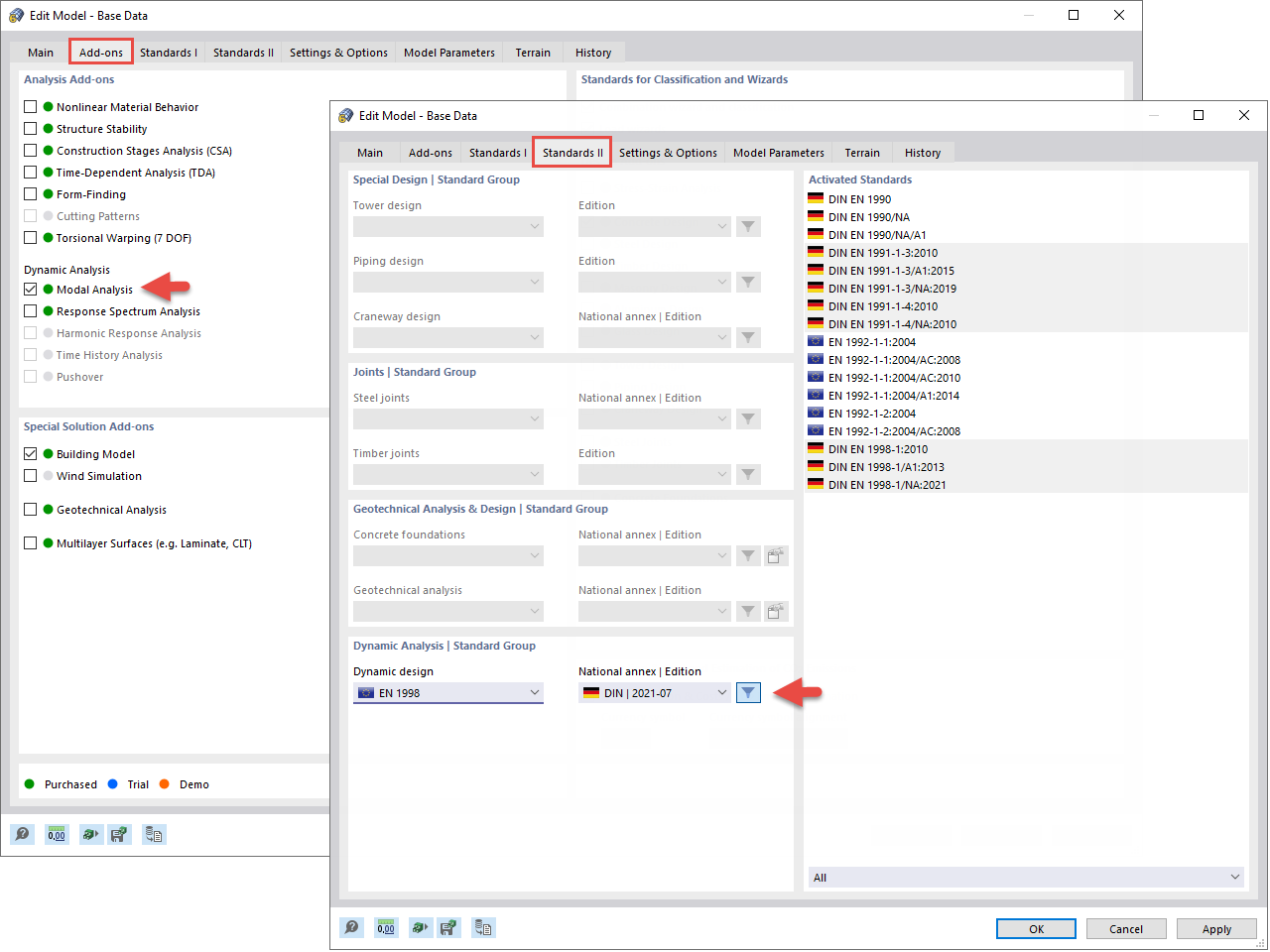Image resolution: width=1270 pixels, height=952 pixels.
Task: Enable Multilayer Surfaces checkbox
Action: tap(31, 543)
